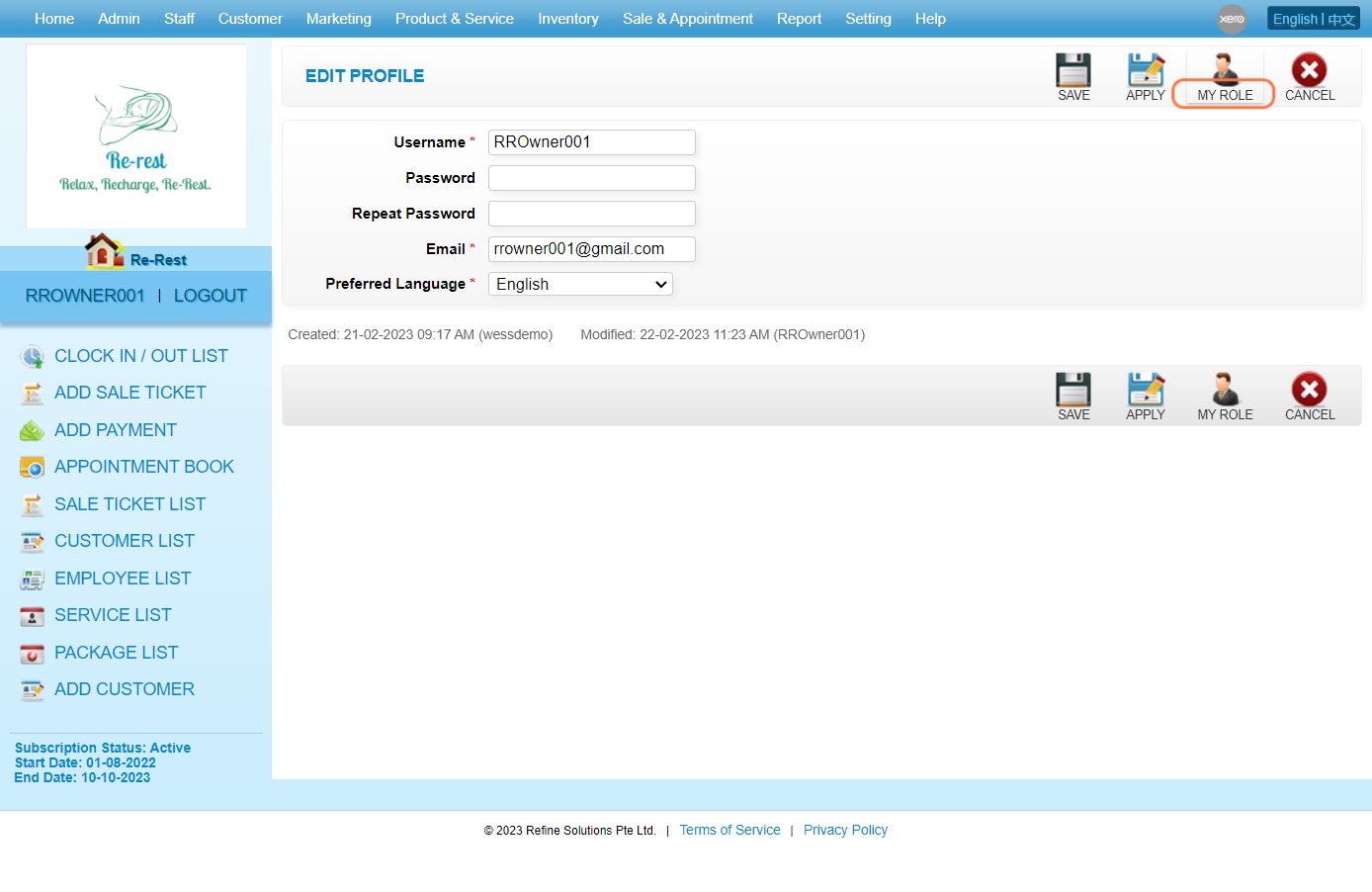Open the Customer menu
The image size is (1372, 892).
[250, 19]
